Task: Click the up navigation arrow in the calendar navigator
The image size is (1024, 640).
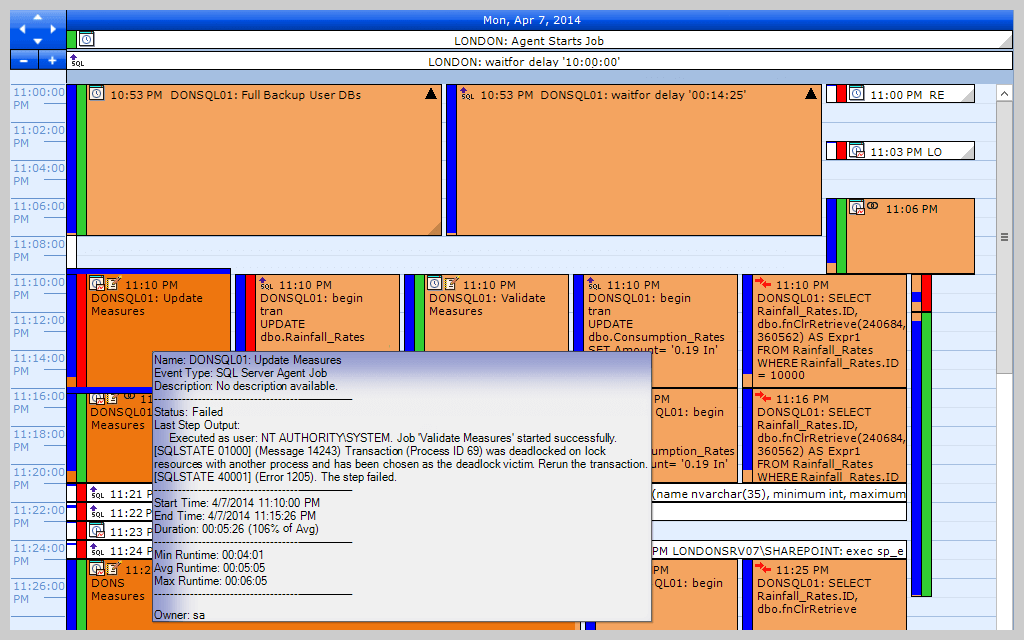Action: pyautogui.click(x=36, y=18)
